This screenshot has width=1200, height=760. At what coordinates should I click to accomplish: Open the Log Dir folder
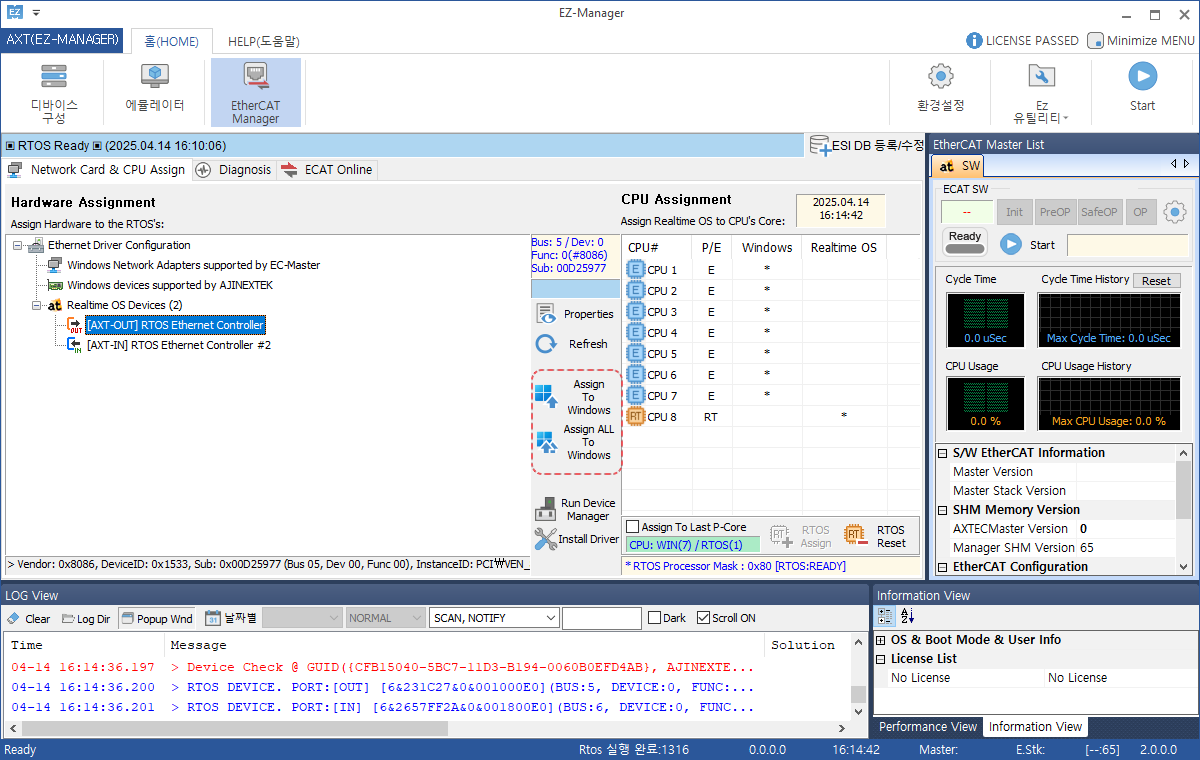click(x=86, y=619)
